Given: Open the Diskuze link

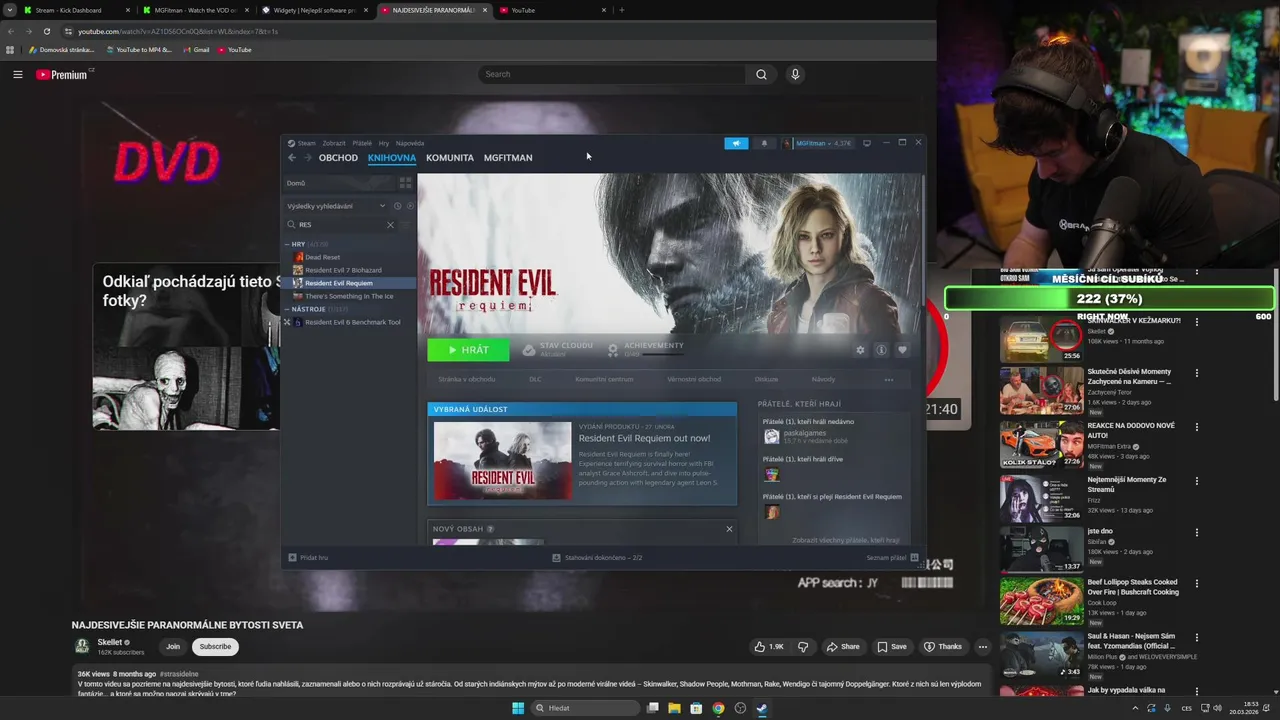Looking at the screenshot, I should click(x=766, y=380).
